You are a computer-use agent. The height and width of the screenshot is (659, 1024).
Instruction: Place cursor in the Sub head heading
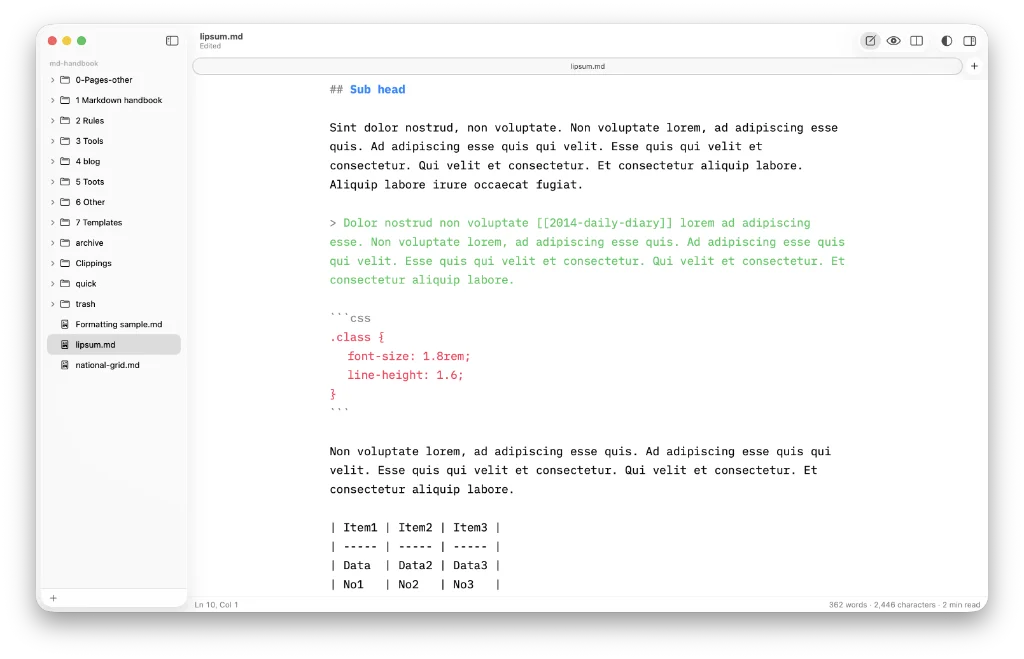[x=377, y=89]
